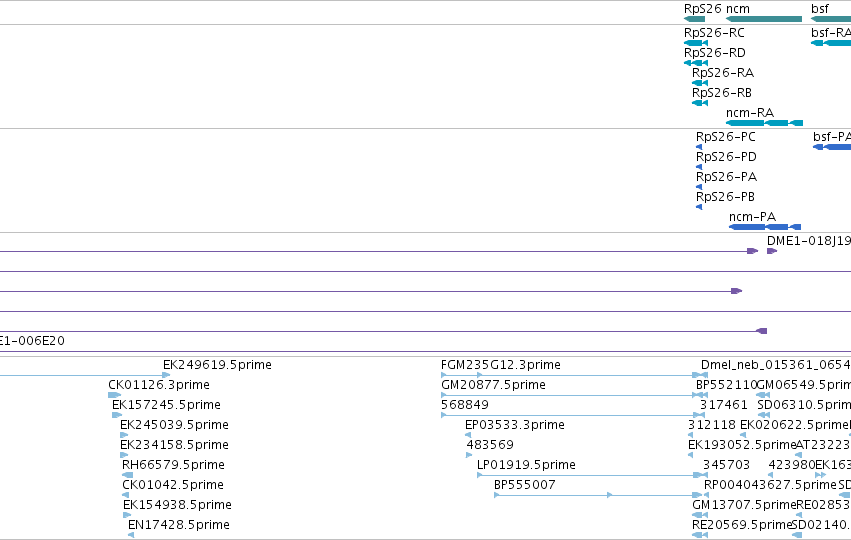
Task: Select the EK249619.5prime label
Action: (217, 365)
